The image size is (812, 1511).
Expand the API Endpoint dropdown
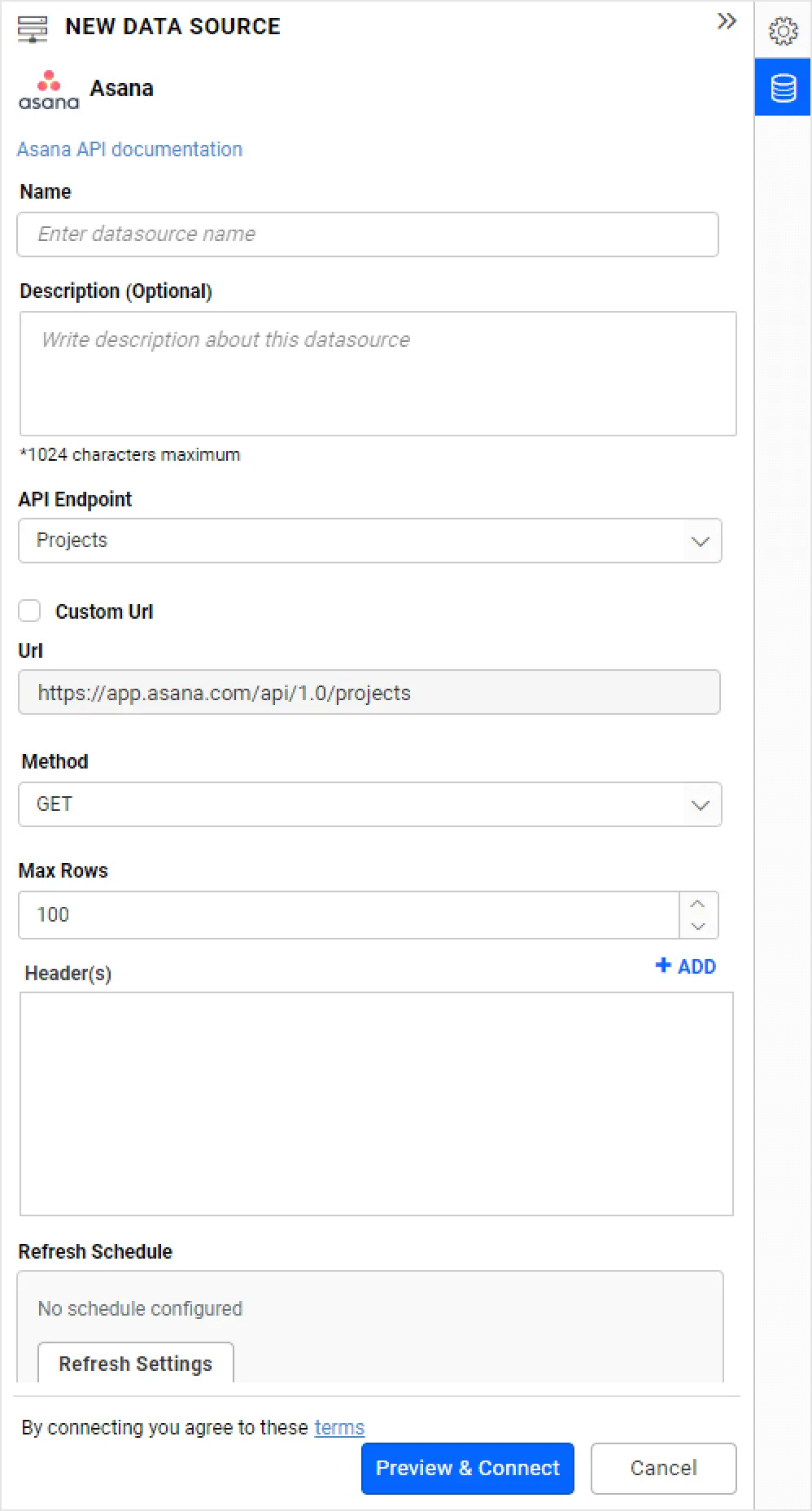(369, 541)
